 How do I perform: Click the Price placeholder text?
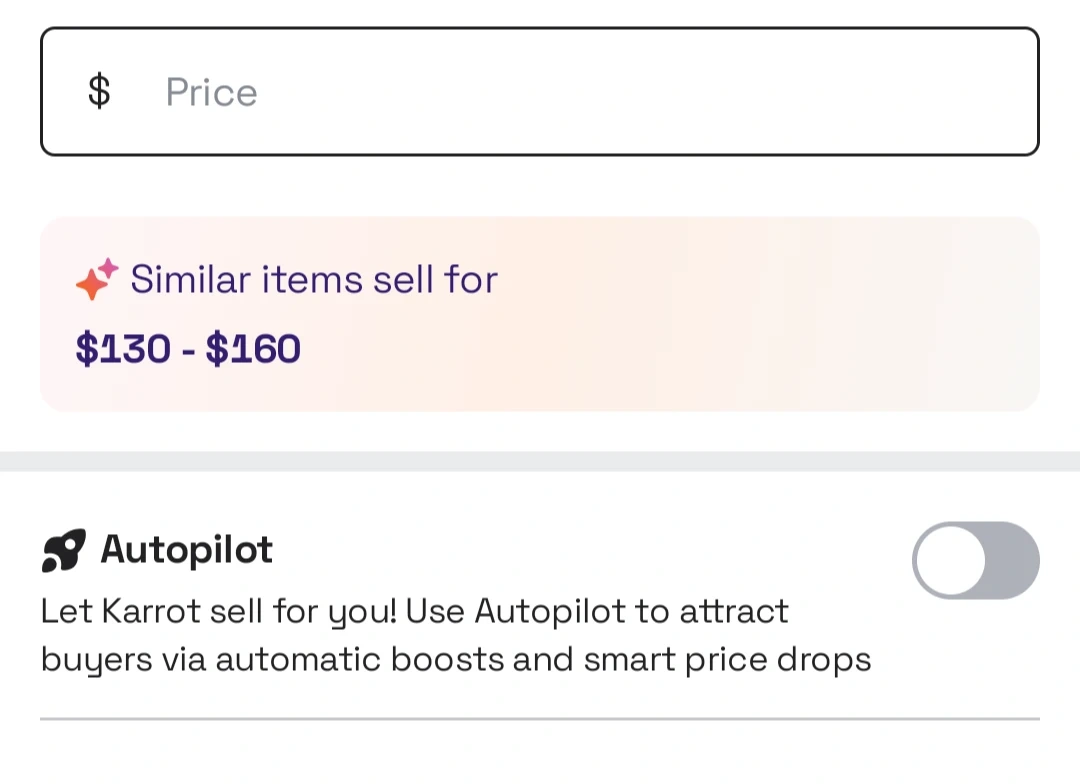click(x=211, y=92)
